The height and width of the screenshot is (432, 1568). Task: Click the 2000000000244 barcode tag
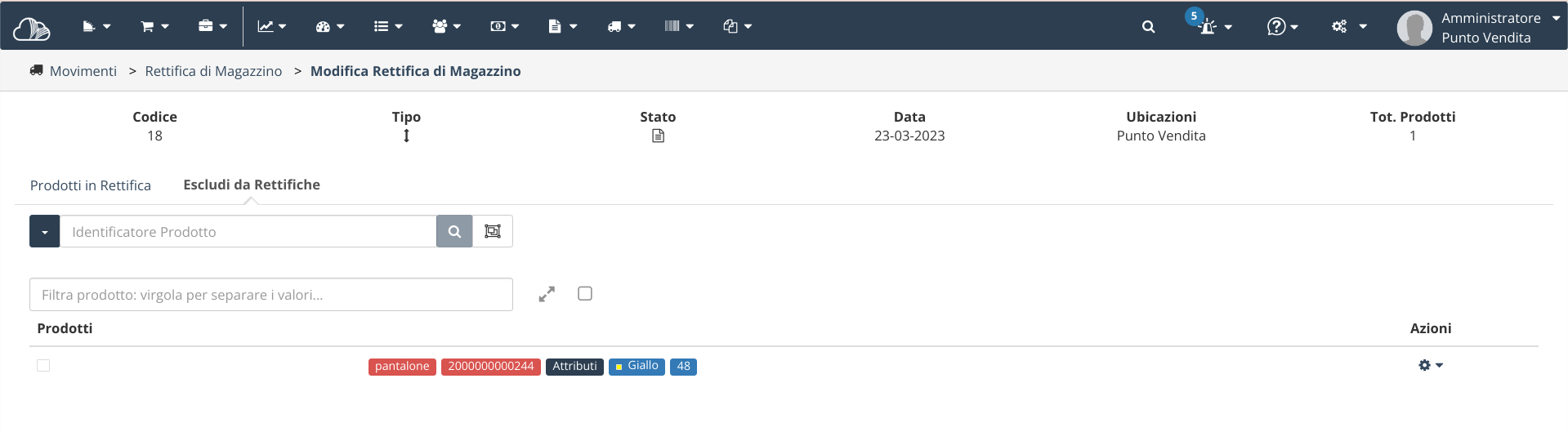(x=491, y=367)
